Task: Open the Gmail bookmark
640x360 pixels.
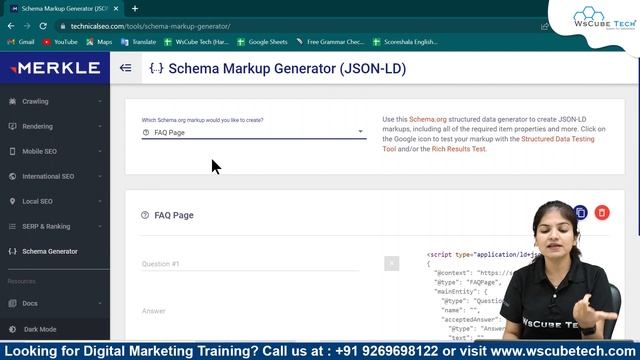Action: point(21,42)
